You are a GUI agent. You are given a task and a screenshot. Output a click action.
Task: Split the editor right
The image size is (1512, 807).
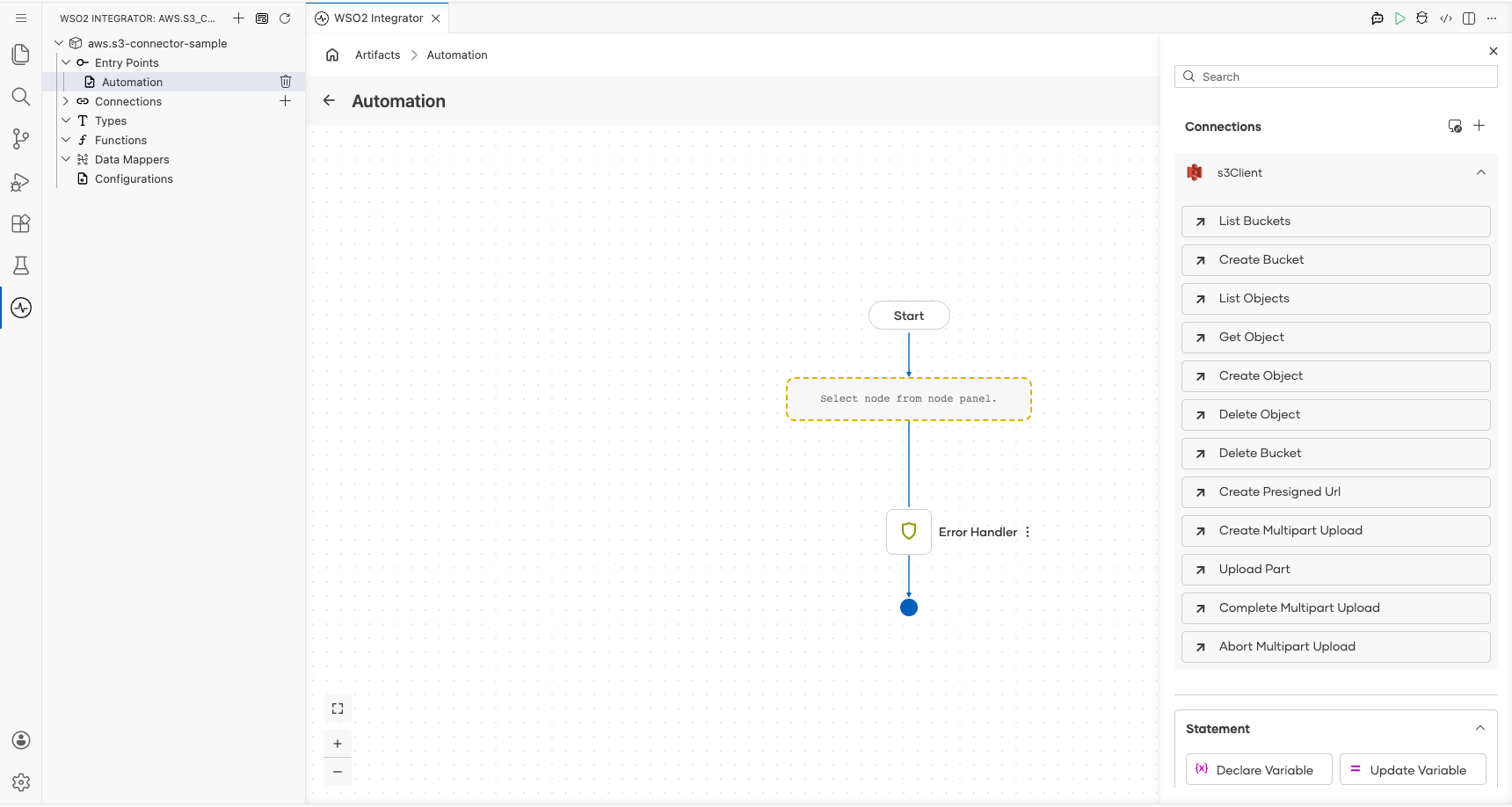point(1469,18)
